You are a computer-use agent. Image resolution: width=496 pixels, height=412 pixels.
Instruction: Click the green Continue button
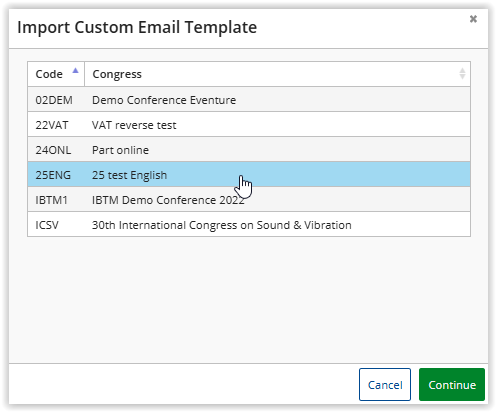452,385
